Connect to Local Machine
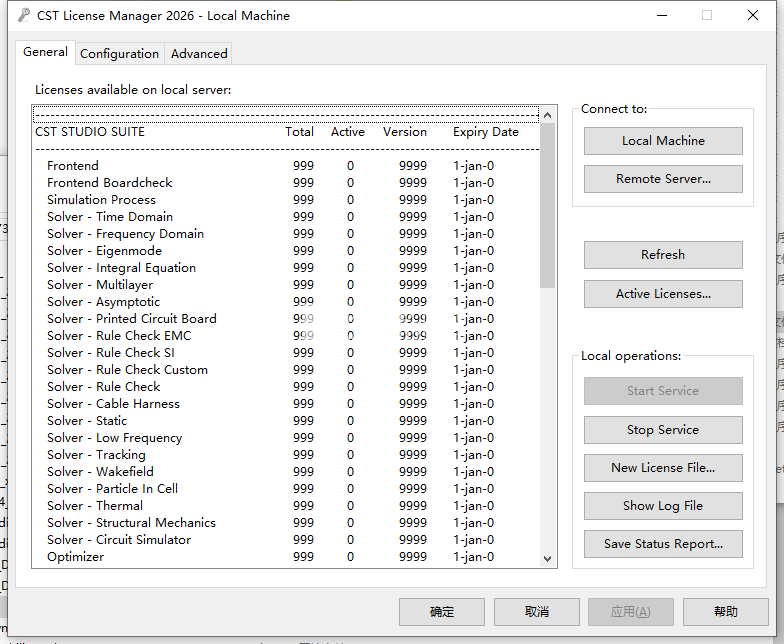Viewport: 784px width, 644px height. [x=663, y=141]
